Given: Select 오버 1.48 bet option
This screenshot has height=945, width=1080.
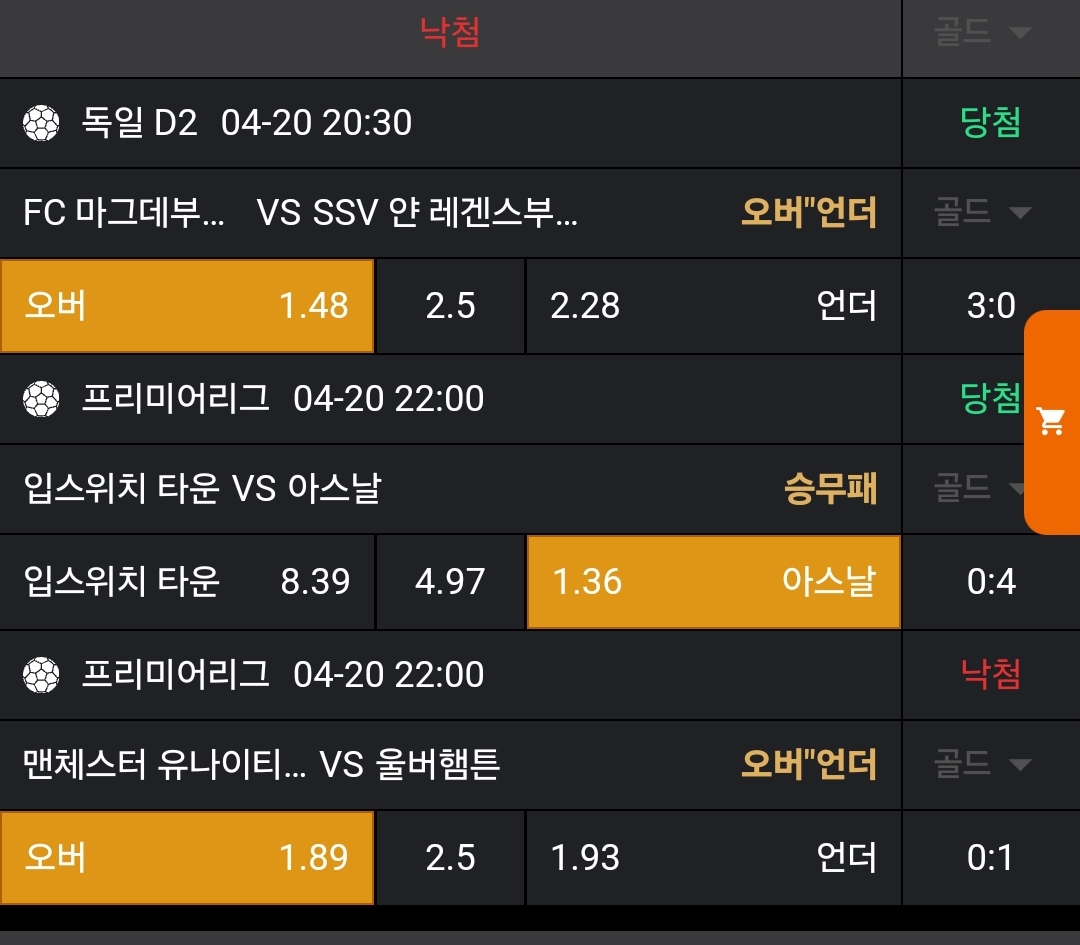Looking at the screenshot, I should 187,306.
